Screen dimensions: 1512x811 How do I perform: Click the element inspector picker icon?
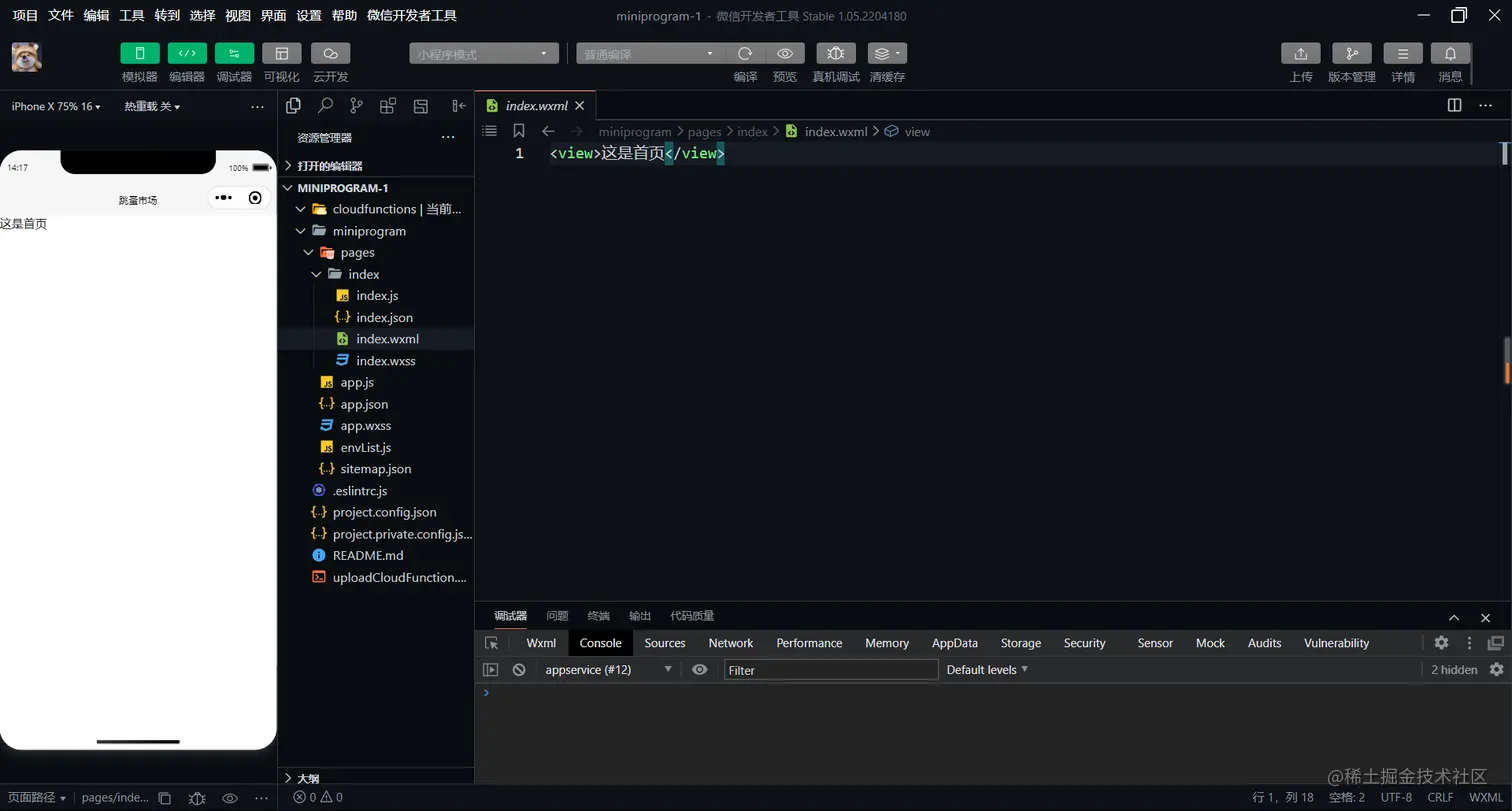coord(491,643)
